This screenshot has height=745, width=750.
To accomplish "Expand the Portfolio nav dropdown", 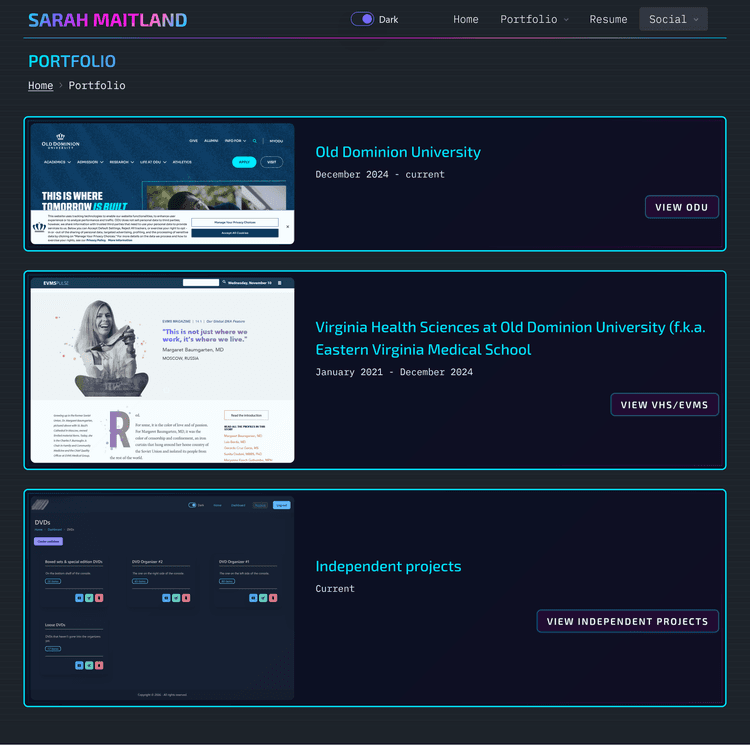I will coord(534,19).
